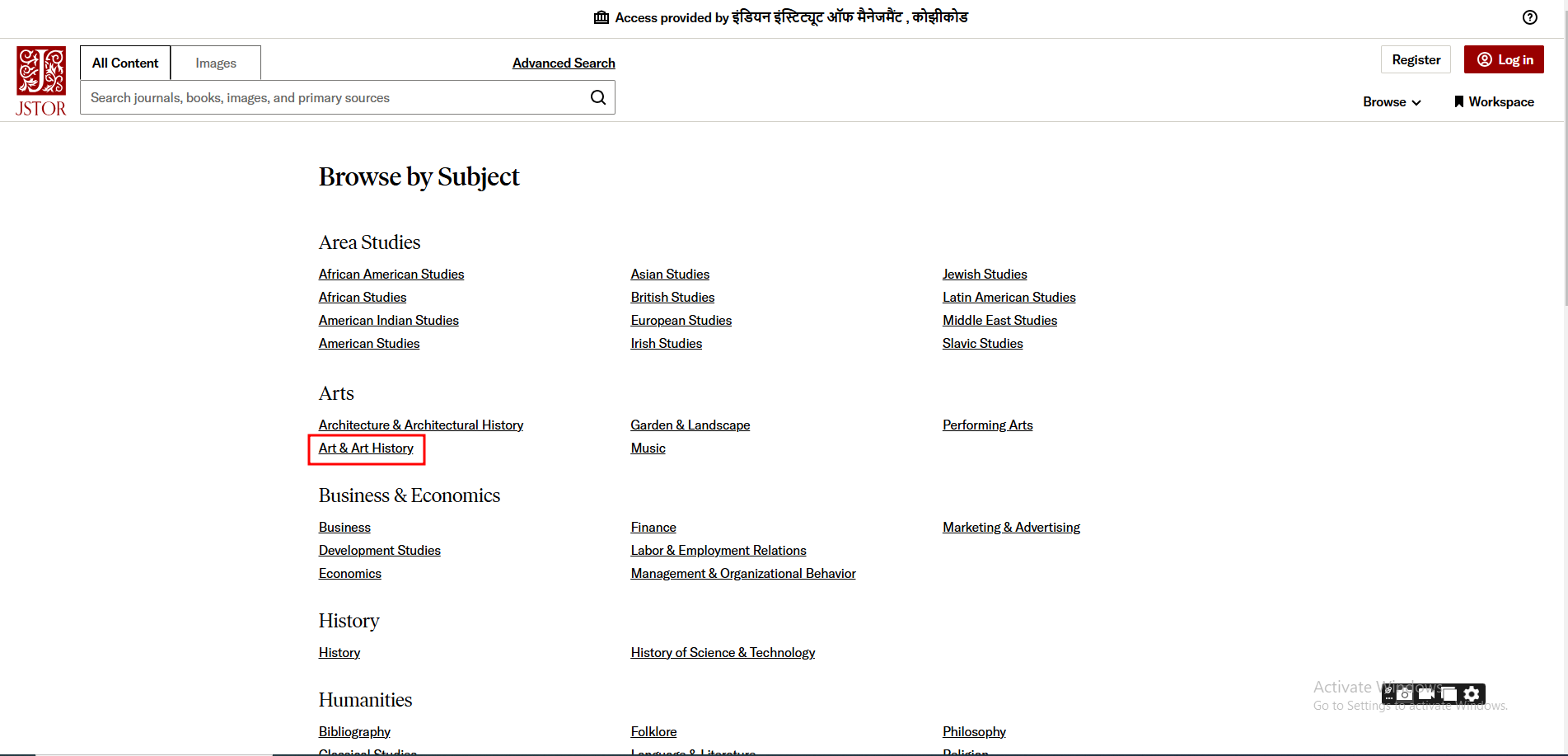1568x756 pixels.
Task: Click the History of Science & Technology link
Action: 723,652
